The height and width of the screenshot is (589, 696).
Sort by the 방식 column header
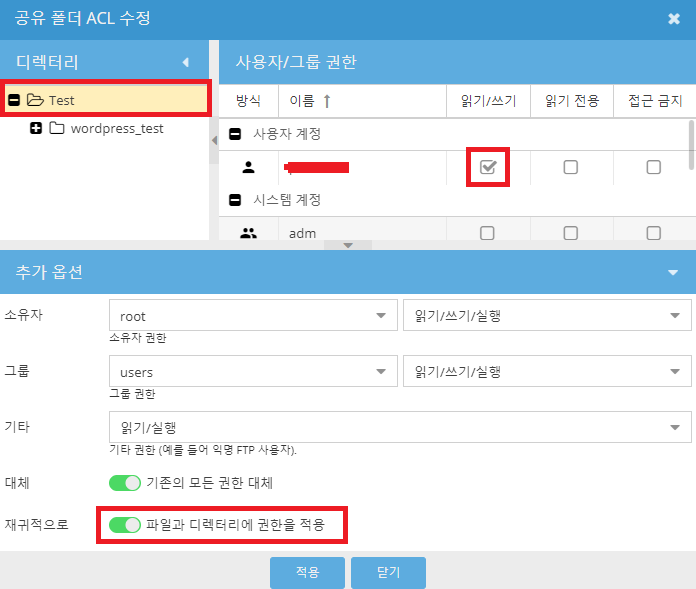(248, 101)
